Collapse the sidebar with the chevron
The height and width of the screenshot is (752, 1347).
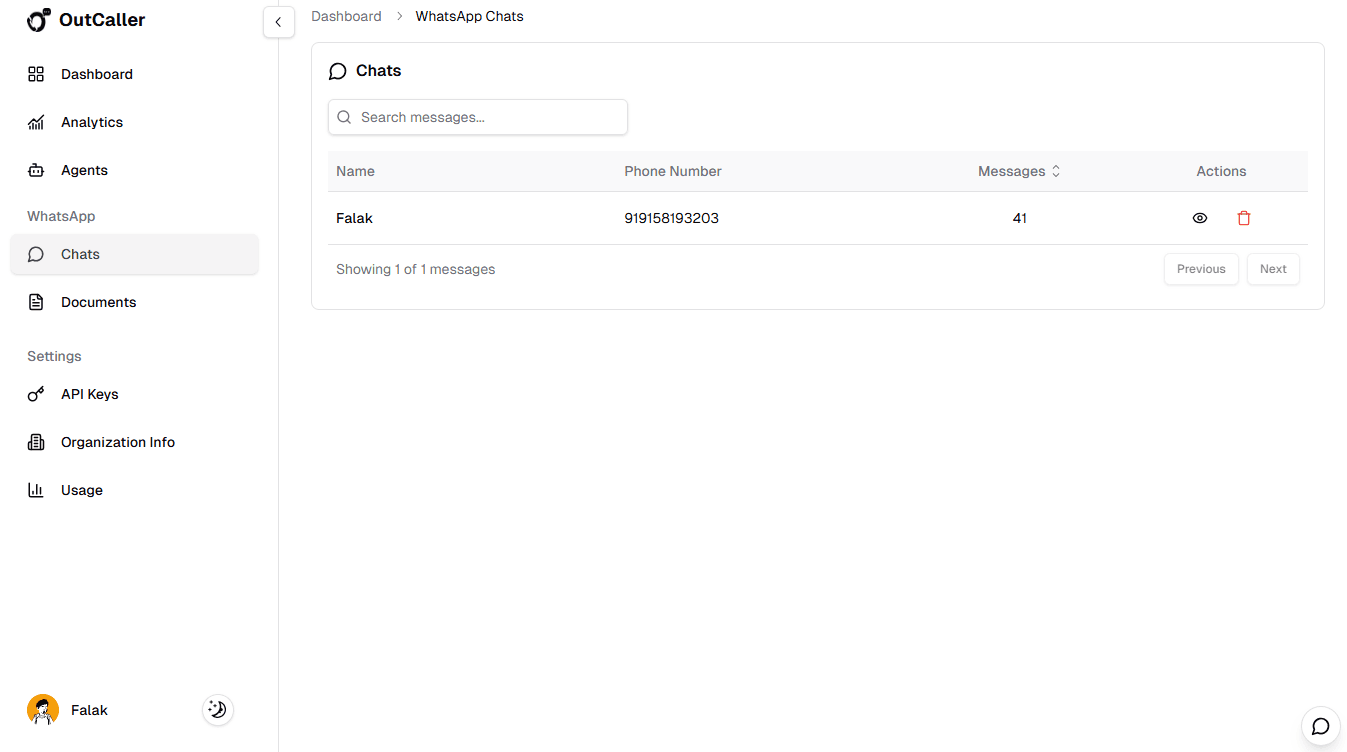pyautogui.click(x=278, y=21)
